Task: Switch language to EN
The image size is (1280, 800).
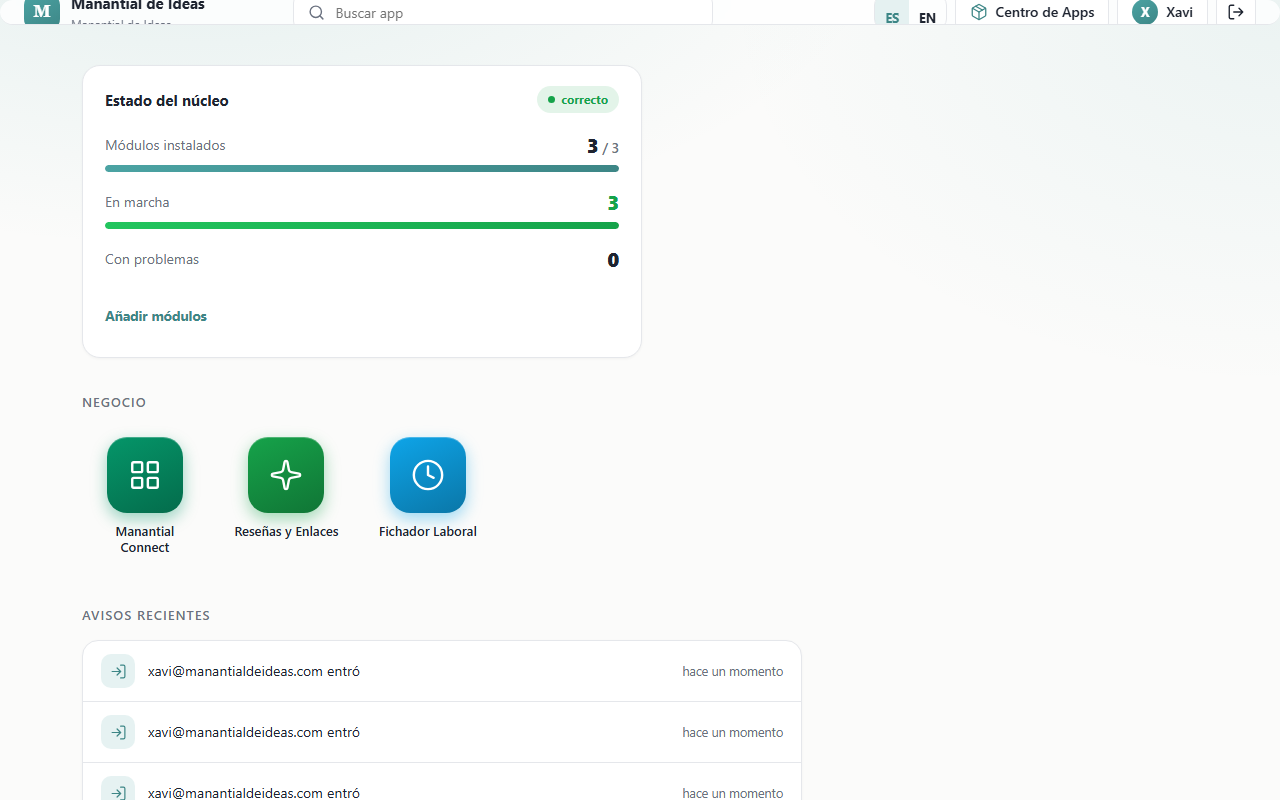Action: point(927,15)
